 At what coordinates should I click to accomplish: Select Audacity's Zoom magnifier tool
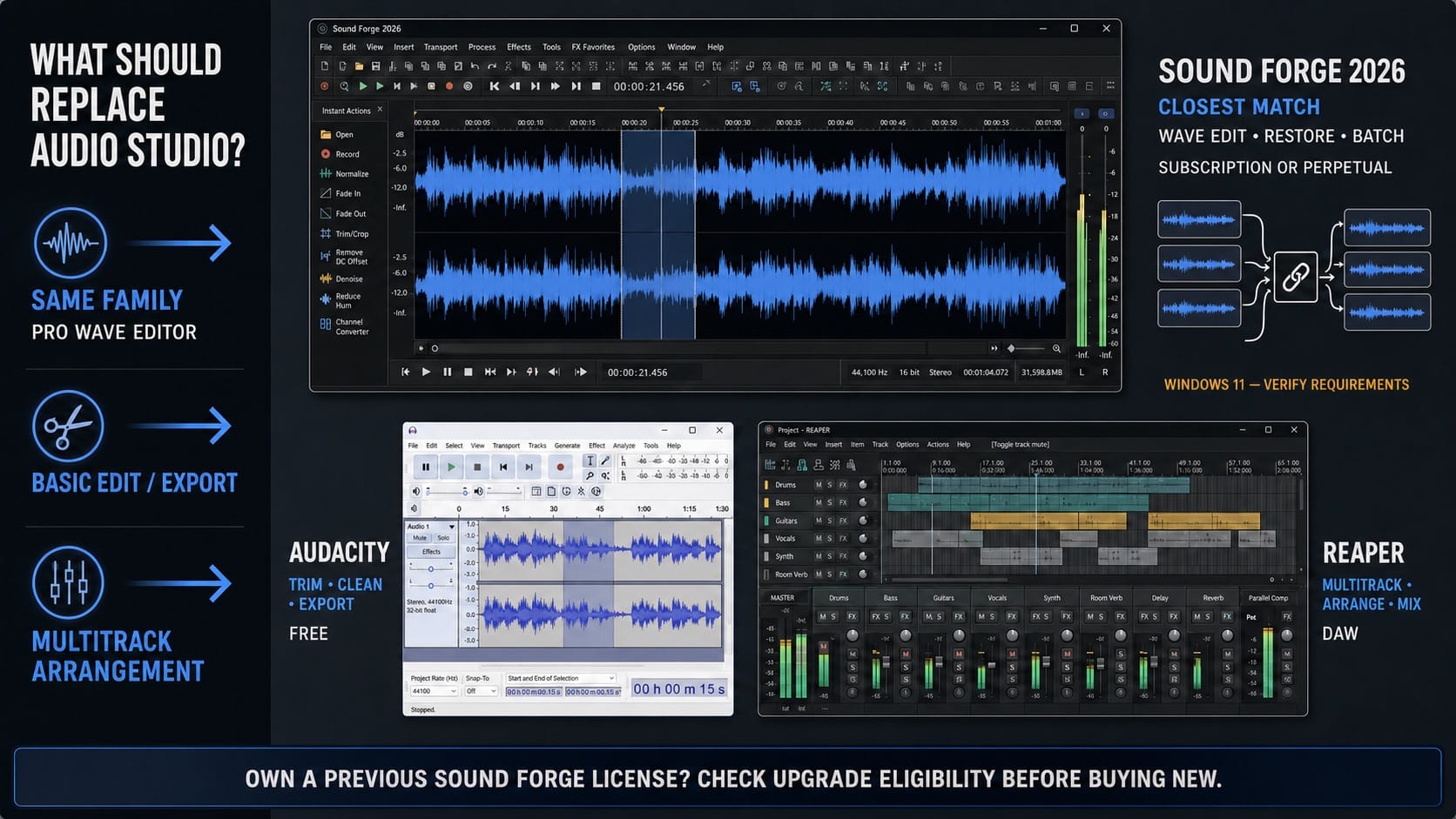tap(590, 476)
